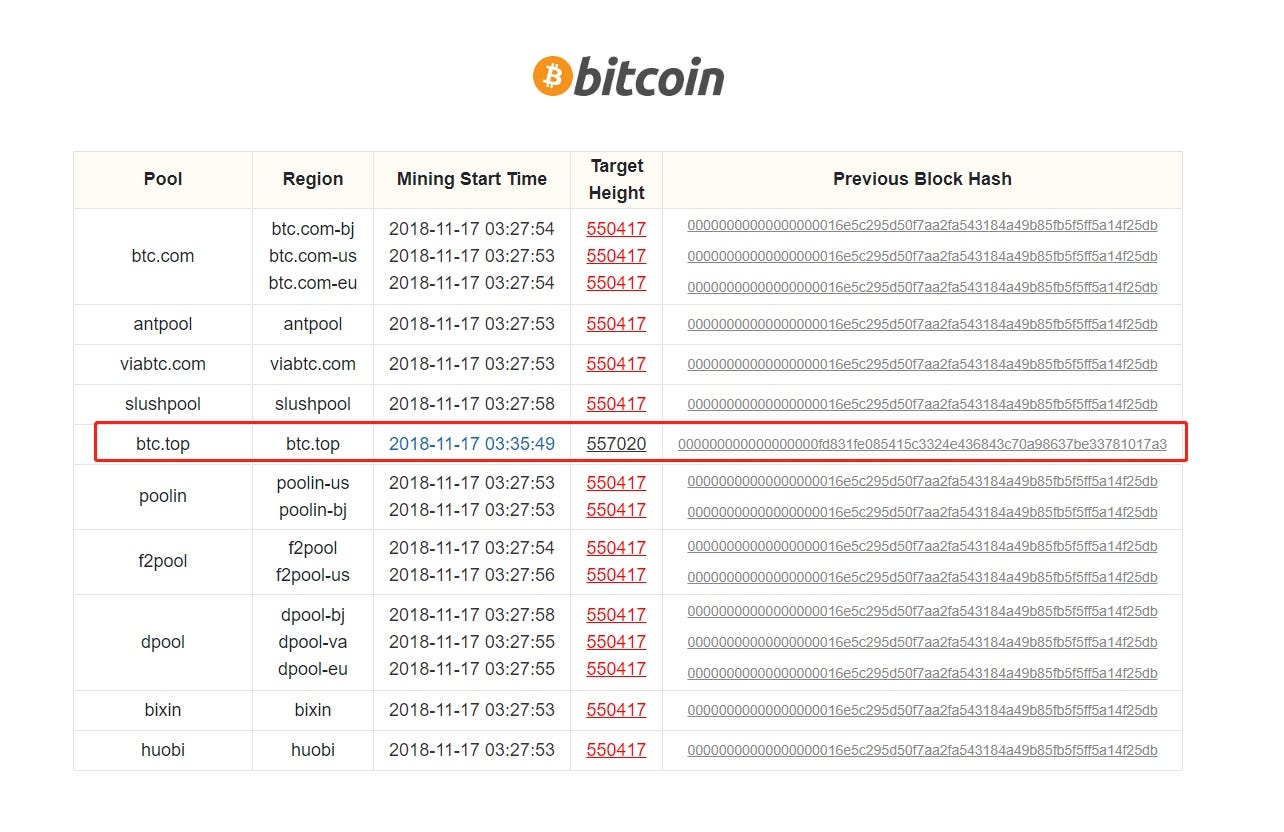Click bixin target height 550417
Screen dimensions: 1284x832
click(616, 710)
